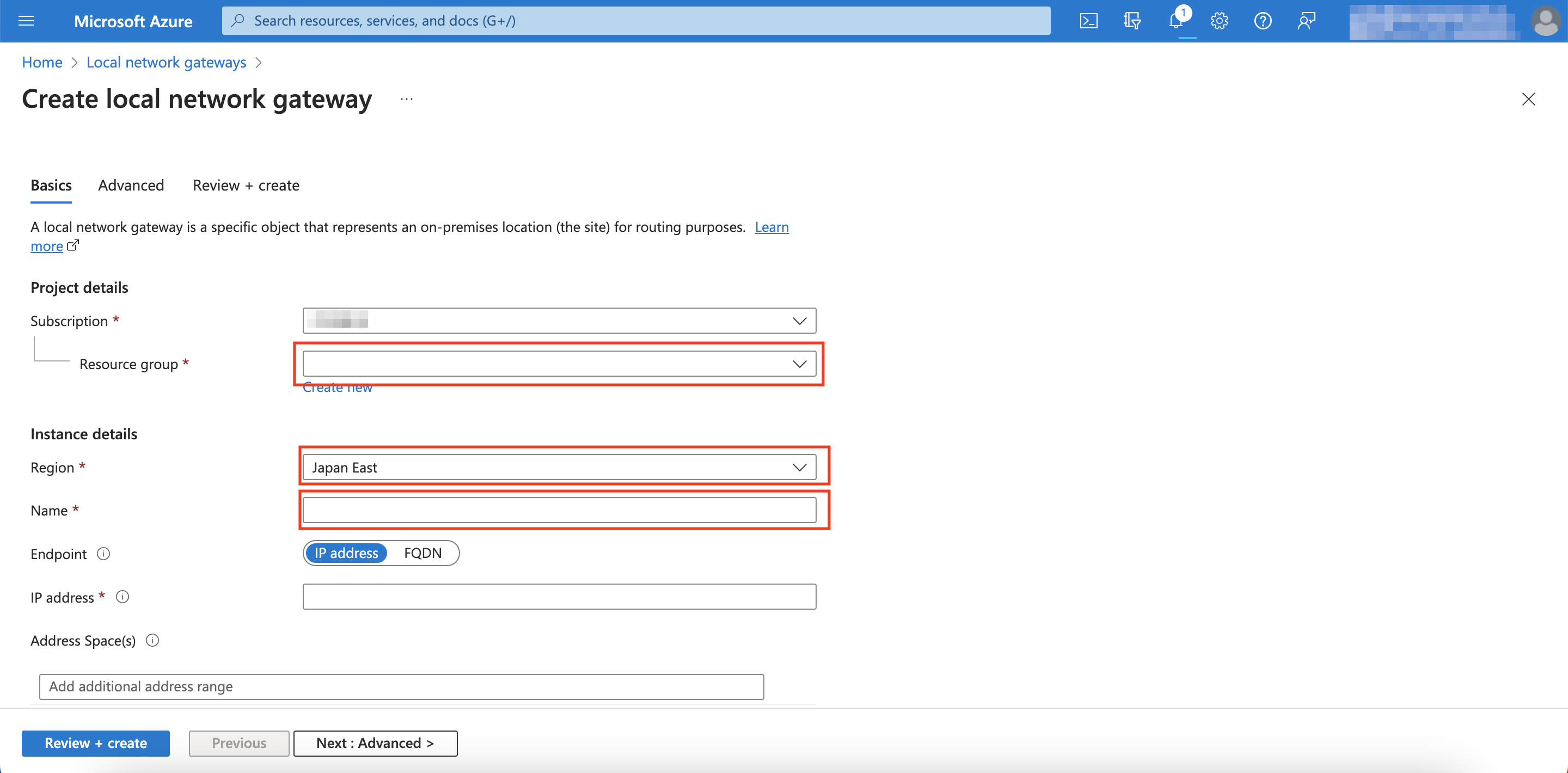Open the Review + create tab
Screen dimensions: 1568x773
[x=246, y=185]
